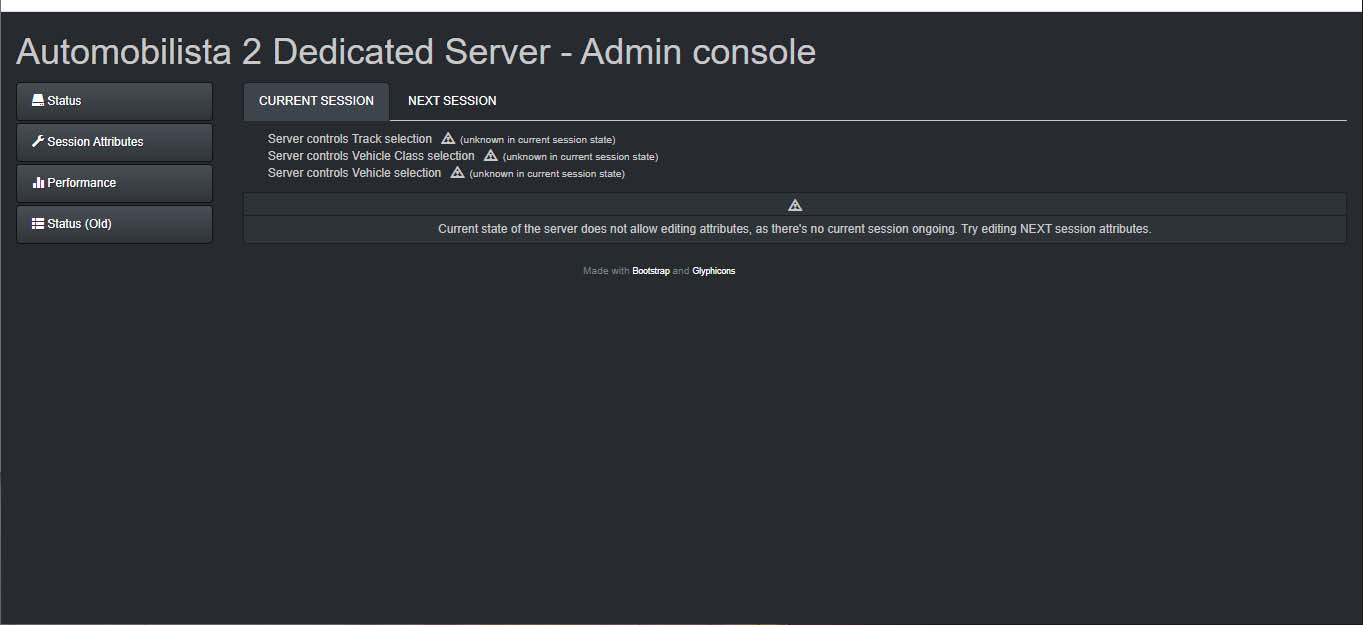Click the 'Server controls Track selection' label
Image resolution: width=1363 pixels, height=625 pixels.
point(350,139)
